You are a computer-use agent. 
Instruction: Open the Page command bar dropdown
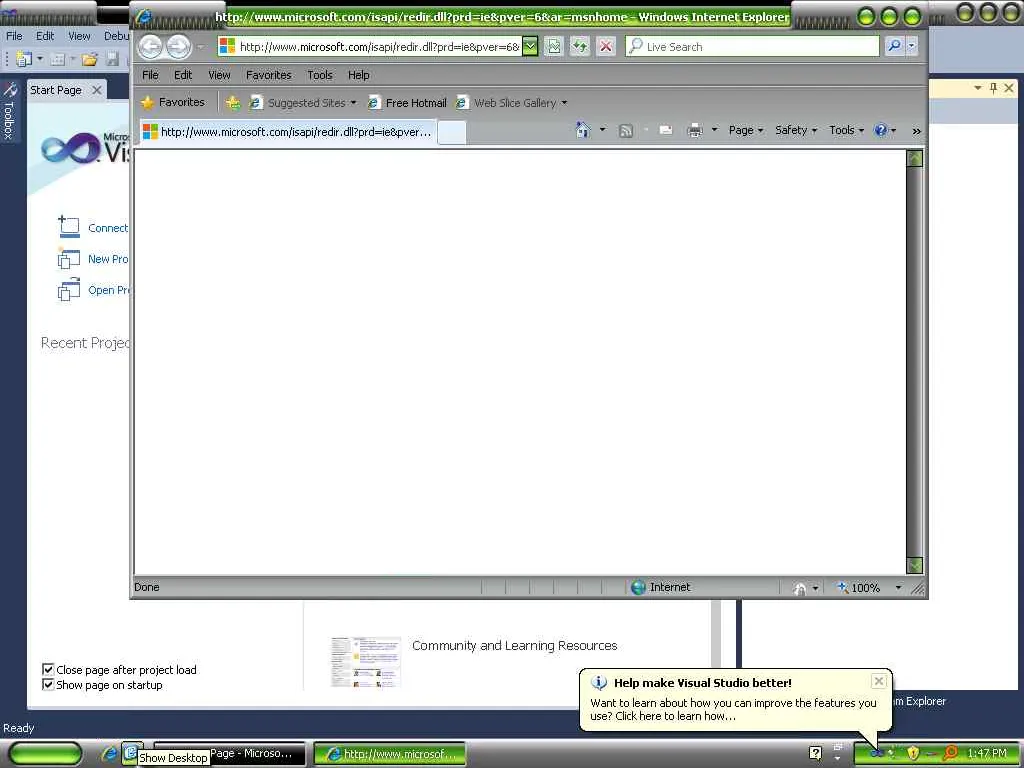pyautogui.click(x=746, y=130)
